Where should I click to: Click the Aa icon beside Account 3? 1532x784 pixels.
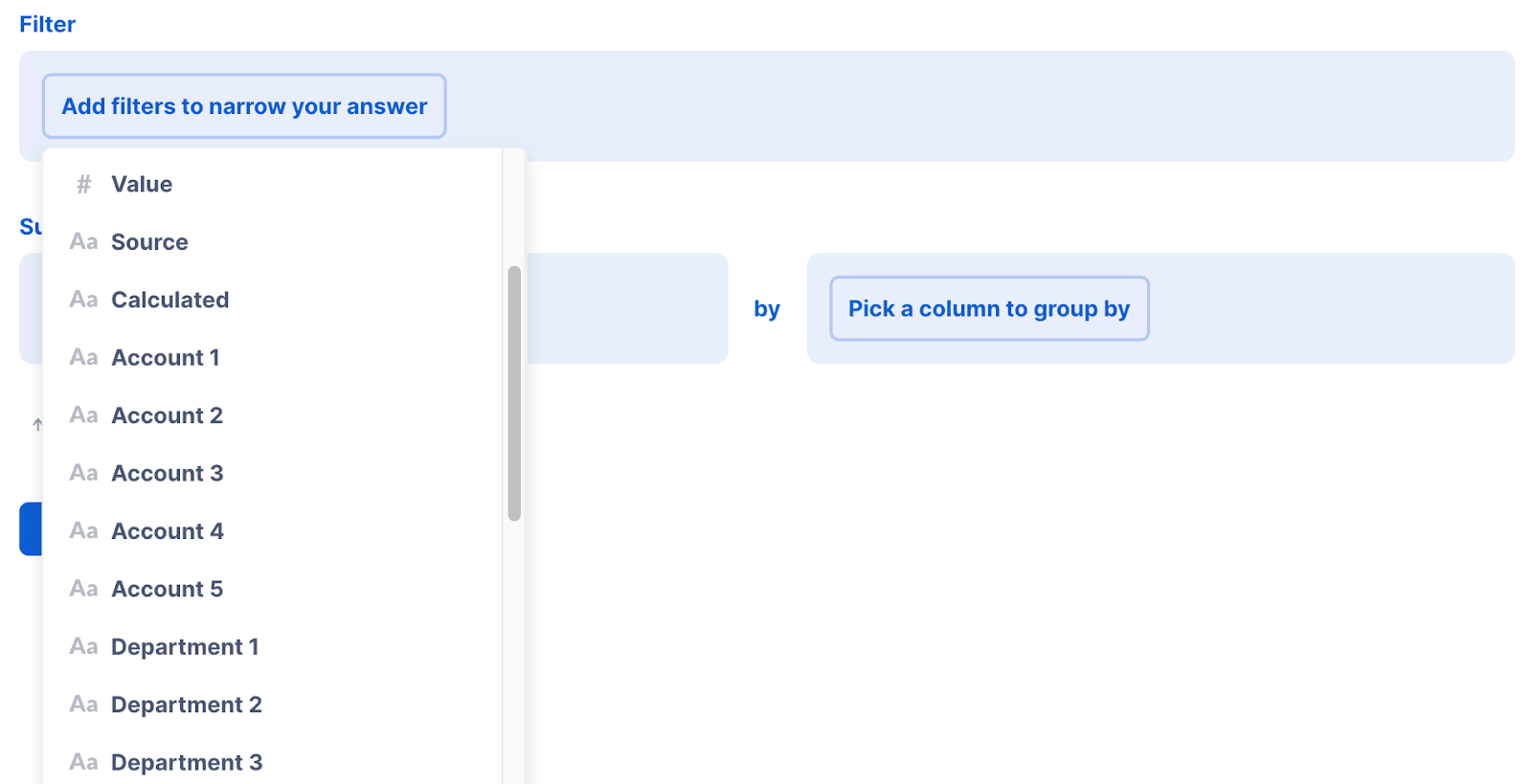coord(82,472)
